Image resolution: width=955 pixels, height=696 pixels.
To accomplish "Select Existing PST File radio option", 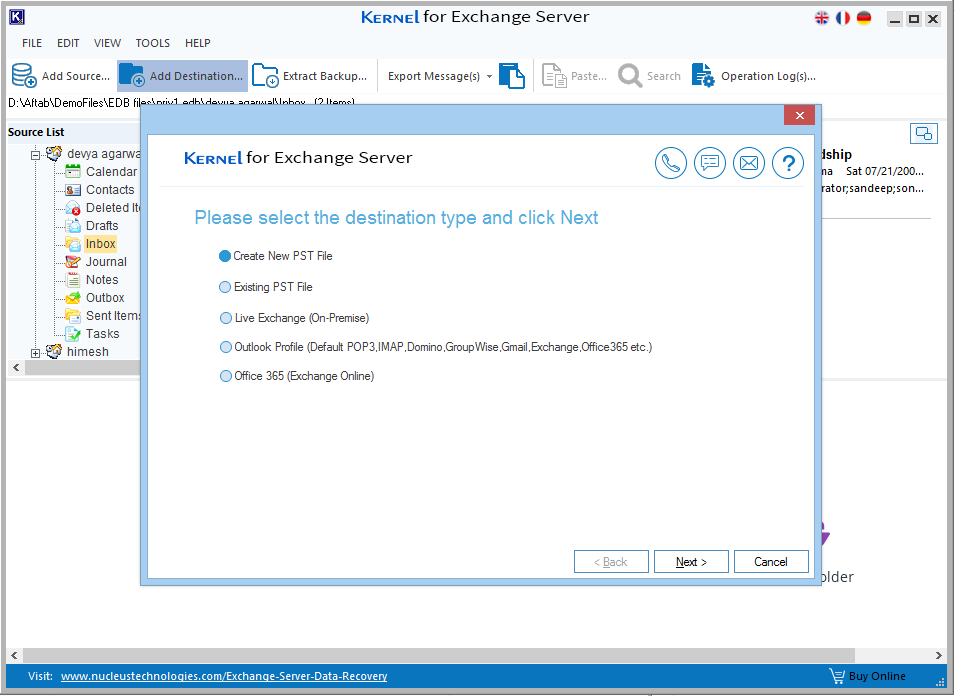I will (225, 287).
